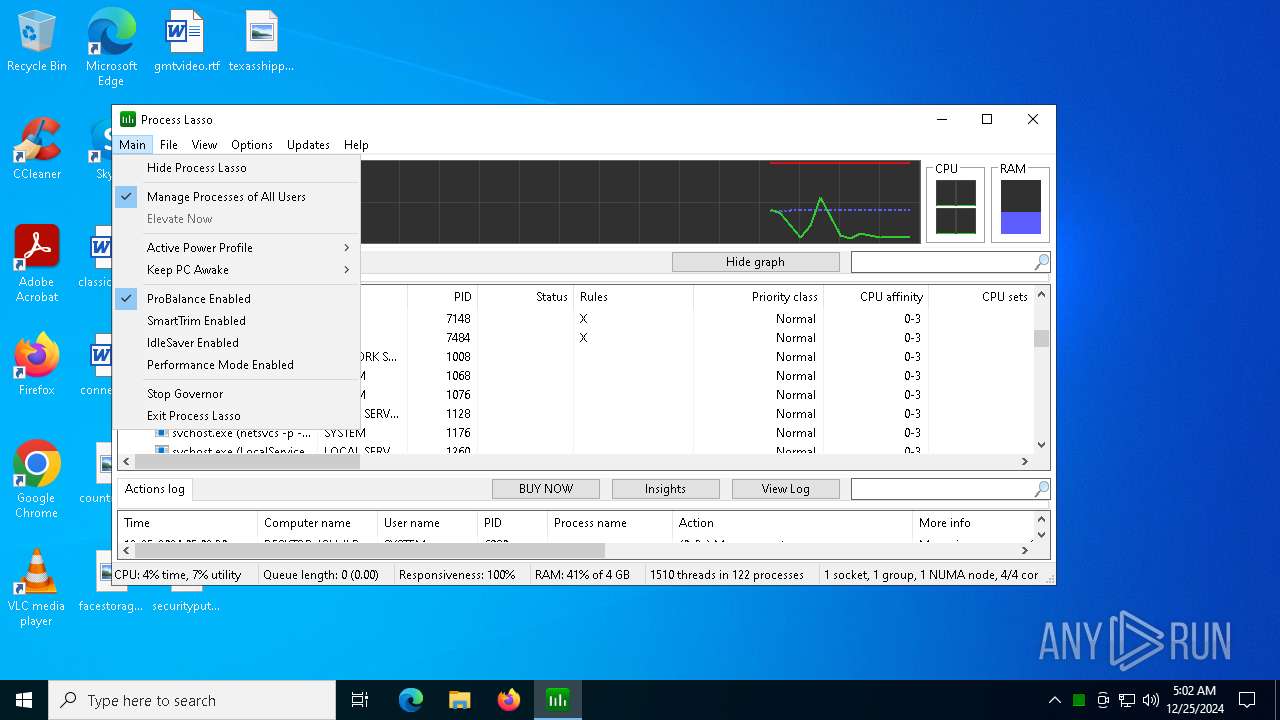Click process list scroll-down arrow
The image size is (1280, 720).
(1041, 445)
